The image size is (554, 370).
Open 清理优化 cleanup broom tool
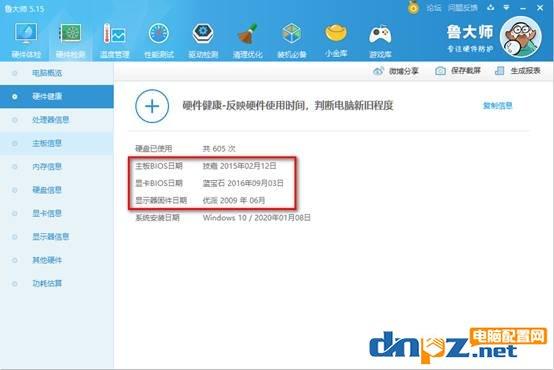point(247,40)
